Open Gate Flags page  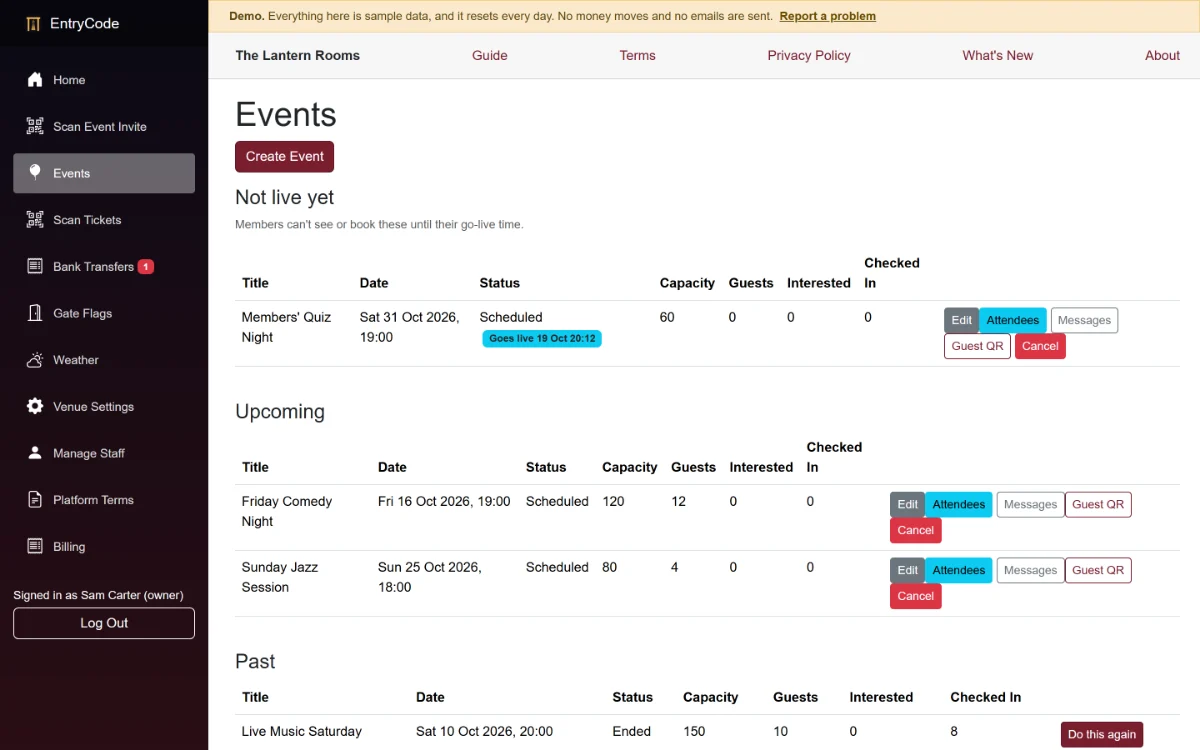point(104,313)
